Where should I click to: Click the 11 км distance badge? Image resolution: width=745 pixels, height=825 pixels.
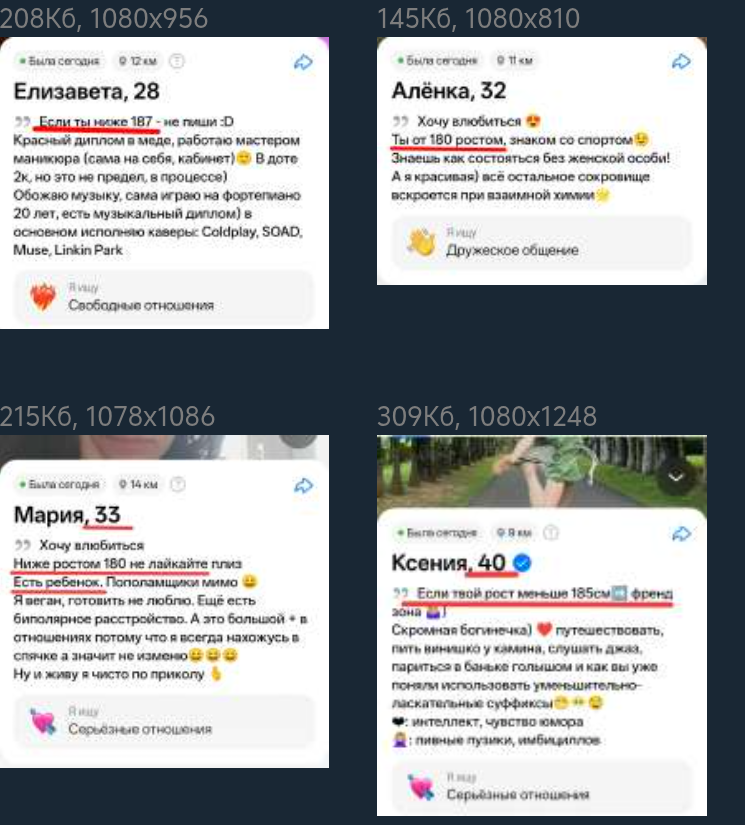515,61
